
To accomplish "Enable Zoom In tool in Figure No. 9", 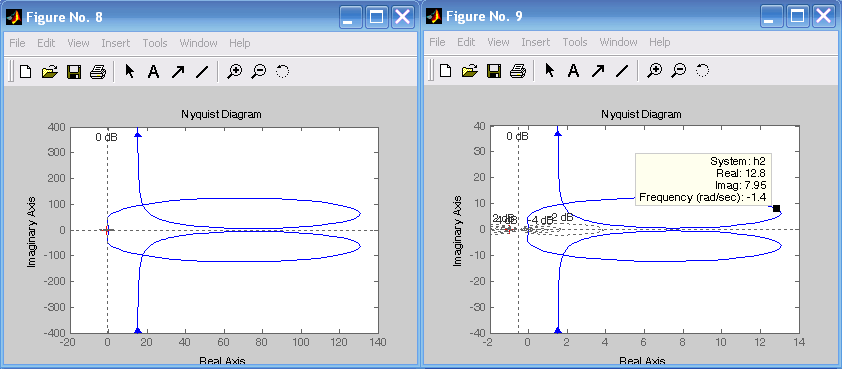I will [655, 70].
